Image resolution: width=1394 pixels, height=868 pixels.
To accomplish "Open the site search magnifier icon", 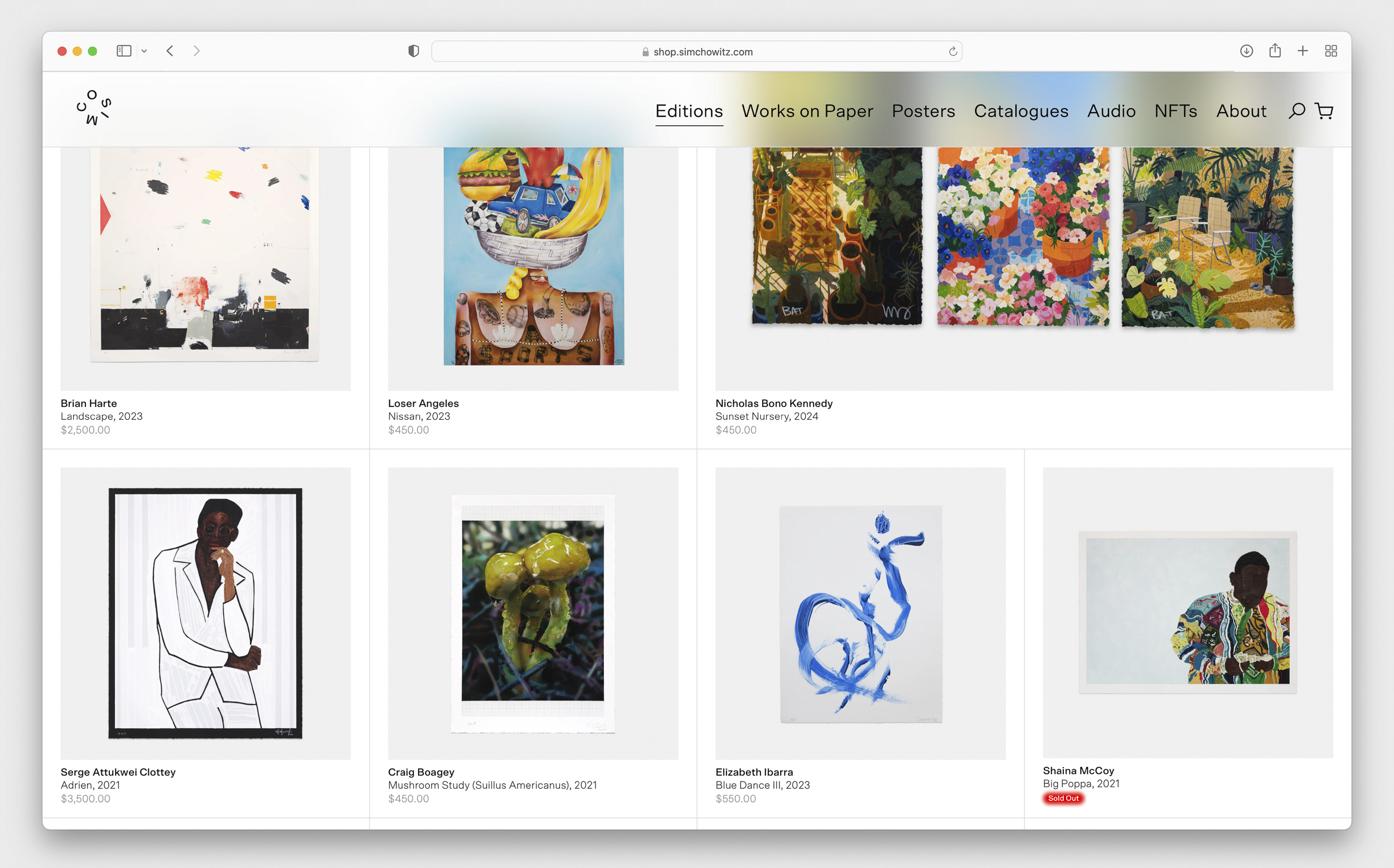I will pyautogui.click(x=1296, y=111).
